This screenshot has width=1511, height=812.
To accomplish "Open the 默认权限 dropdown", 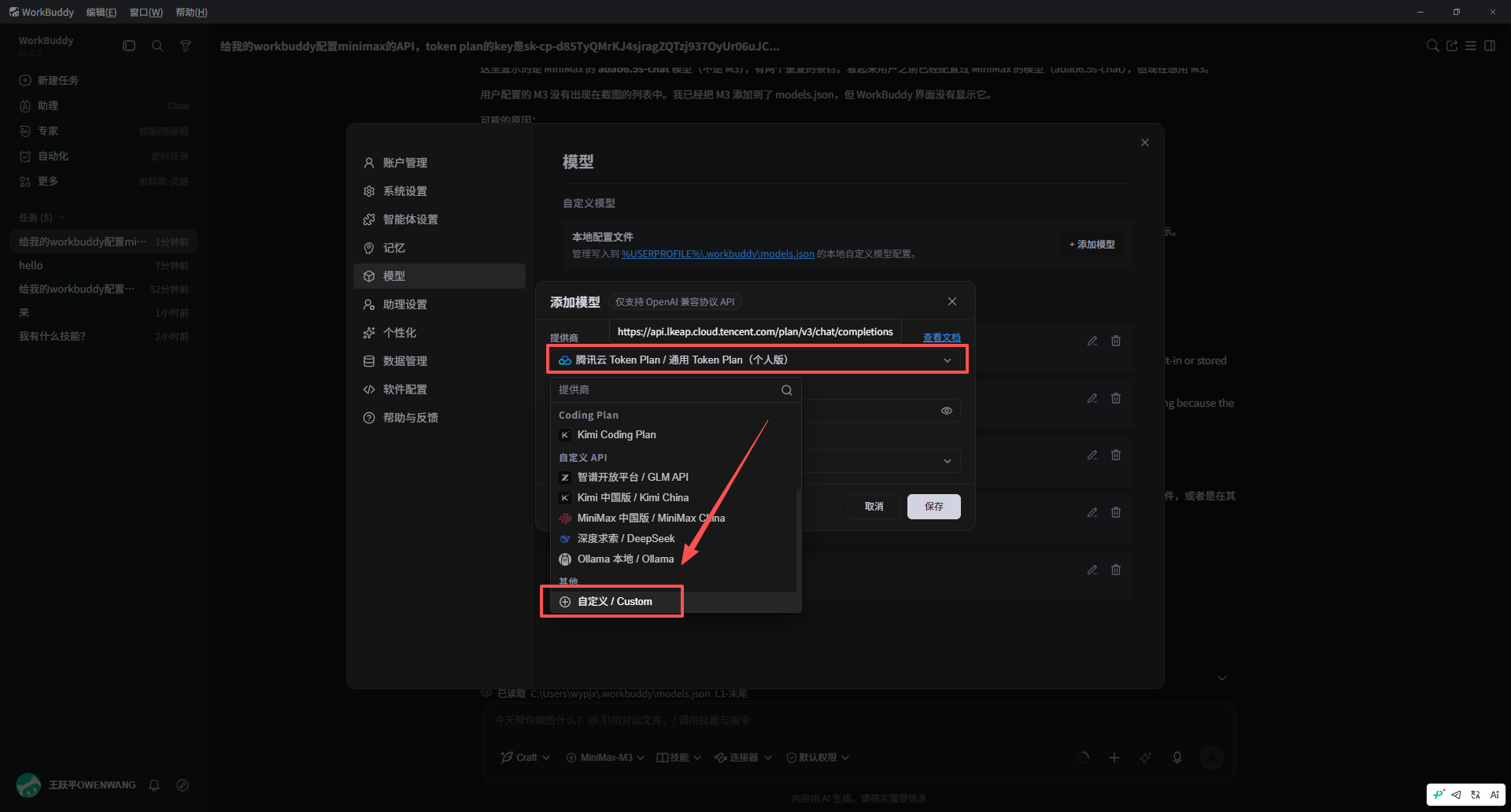I will click(818, 758).
